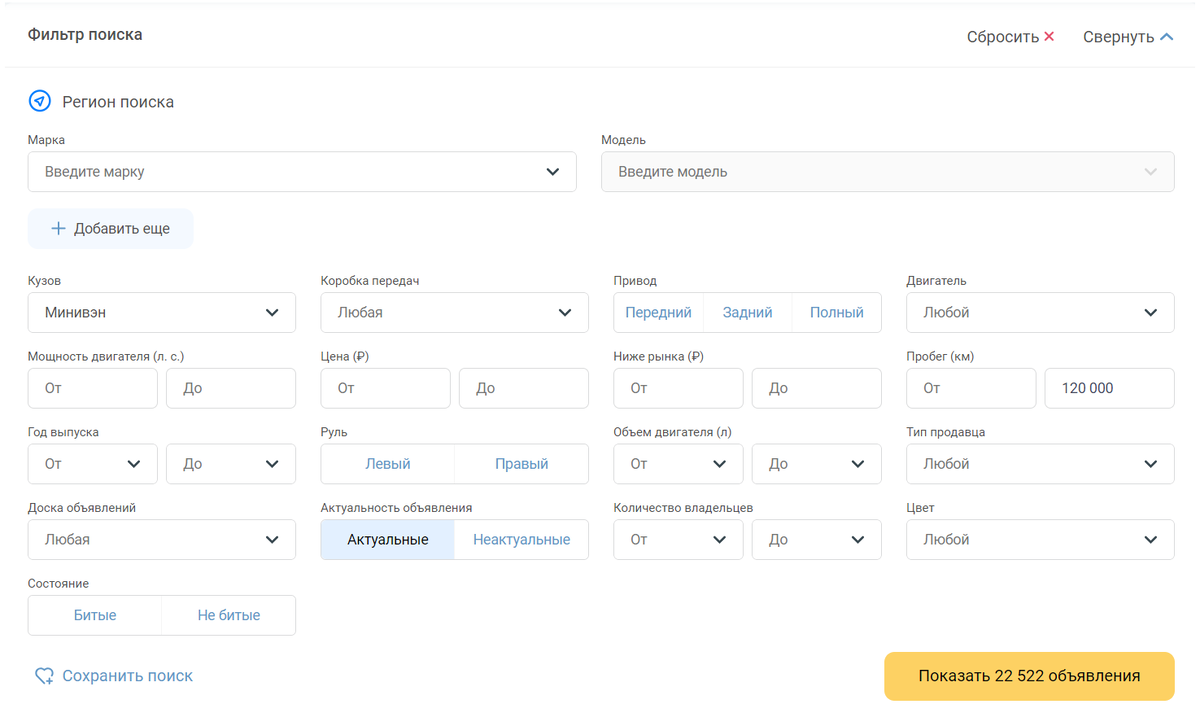
Task: Select Полный drive option
Action: [836, 313]
